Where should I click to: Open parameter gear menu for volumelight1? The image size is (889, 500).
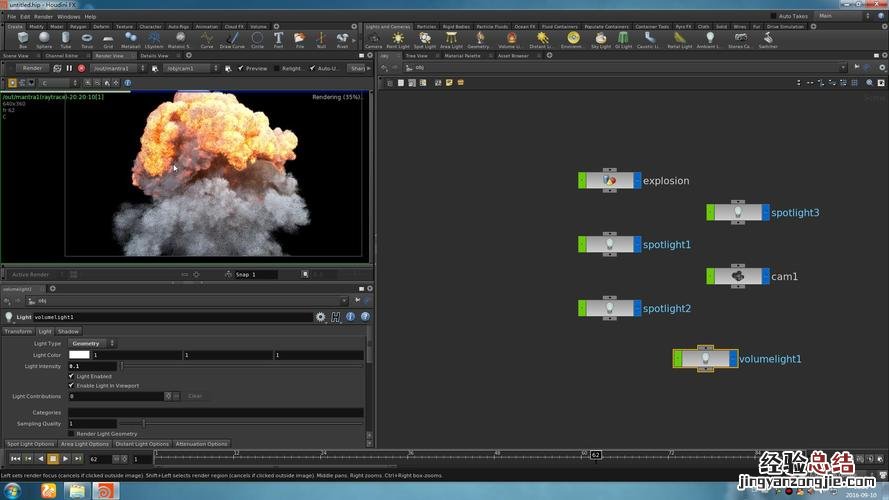321,316
